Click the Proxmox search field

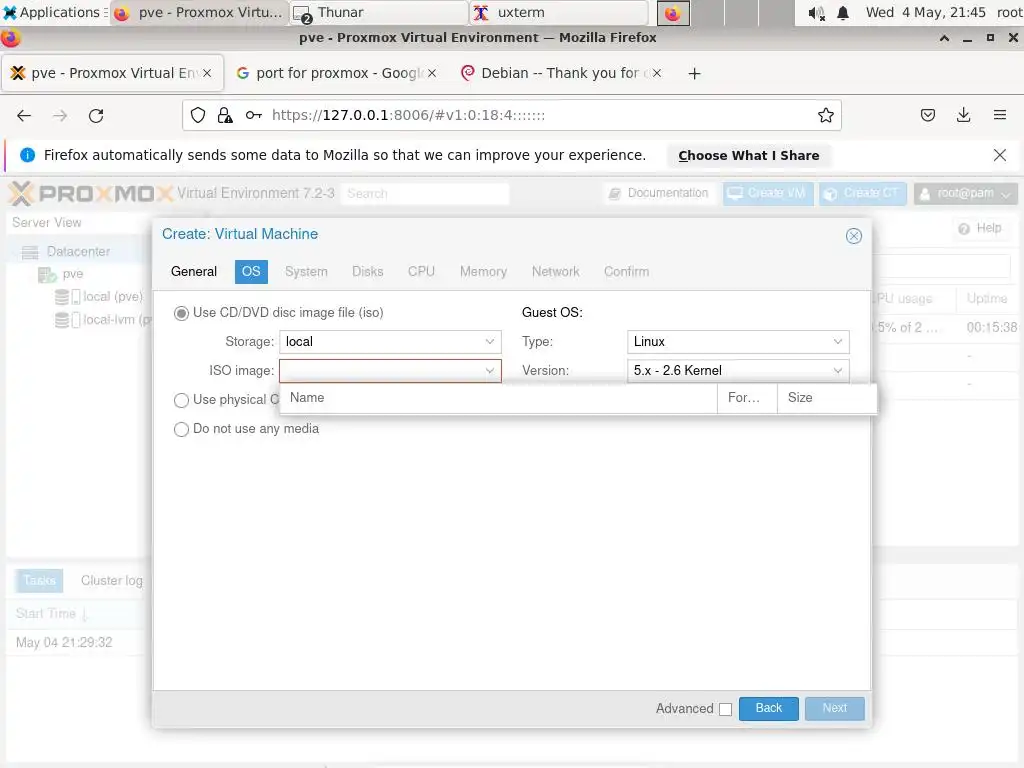[x=424, y=193]
